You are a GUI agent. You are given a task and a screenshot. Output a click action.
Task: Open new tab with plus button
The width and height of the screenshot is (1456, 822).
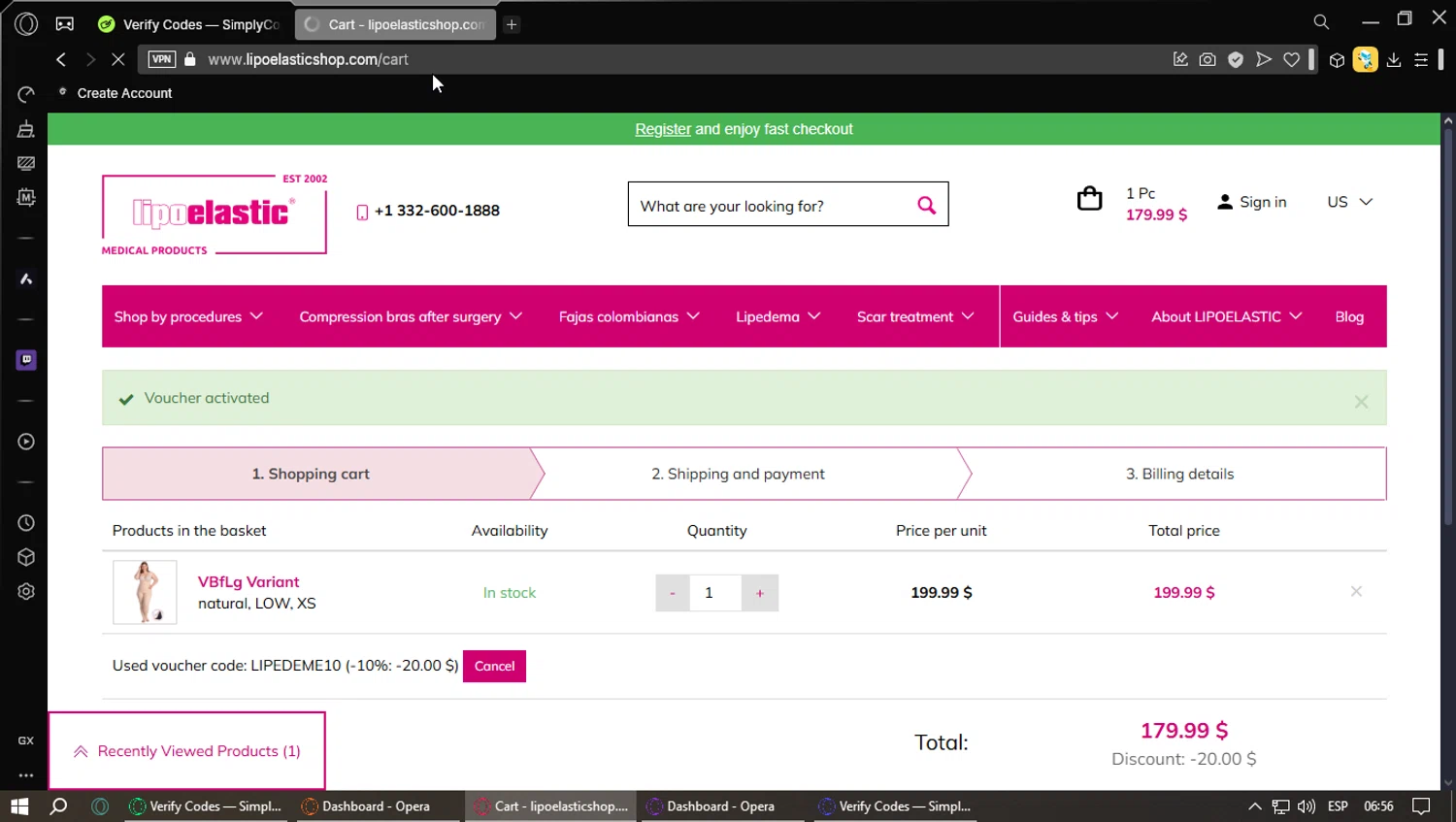click(512, 24)
